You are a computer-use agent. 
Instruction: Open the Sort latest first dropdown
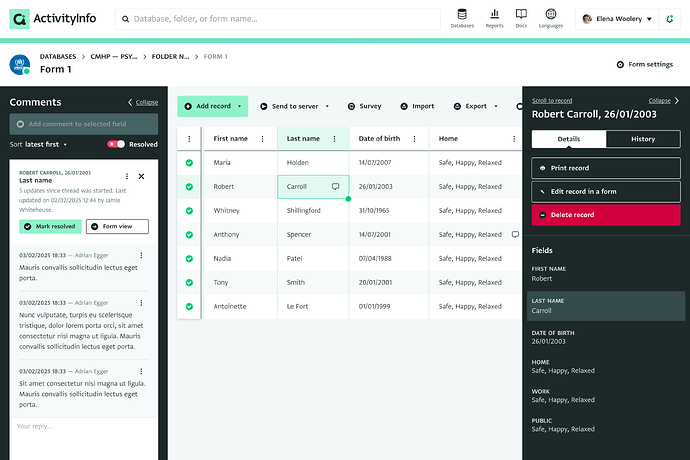click(39, 144)
